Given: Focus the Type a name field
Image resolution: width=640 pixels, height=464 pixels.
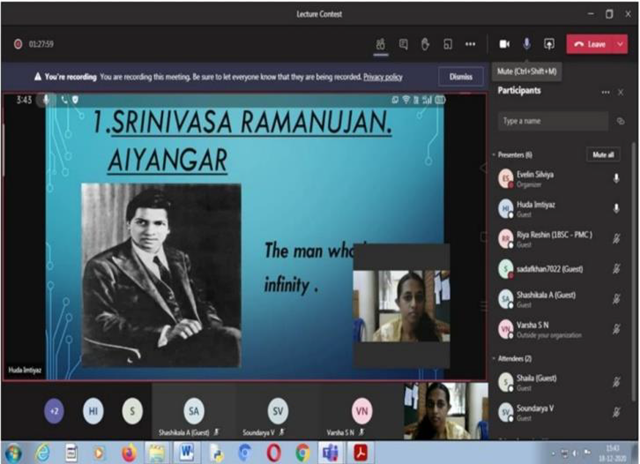Looking at the screenshot, I should [553, 121].
